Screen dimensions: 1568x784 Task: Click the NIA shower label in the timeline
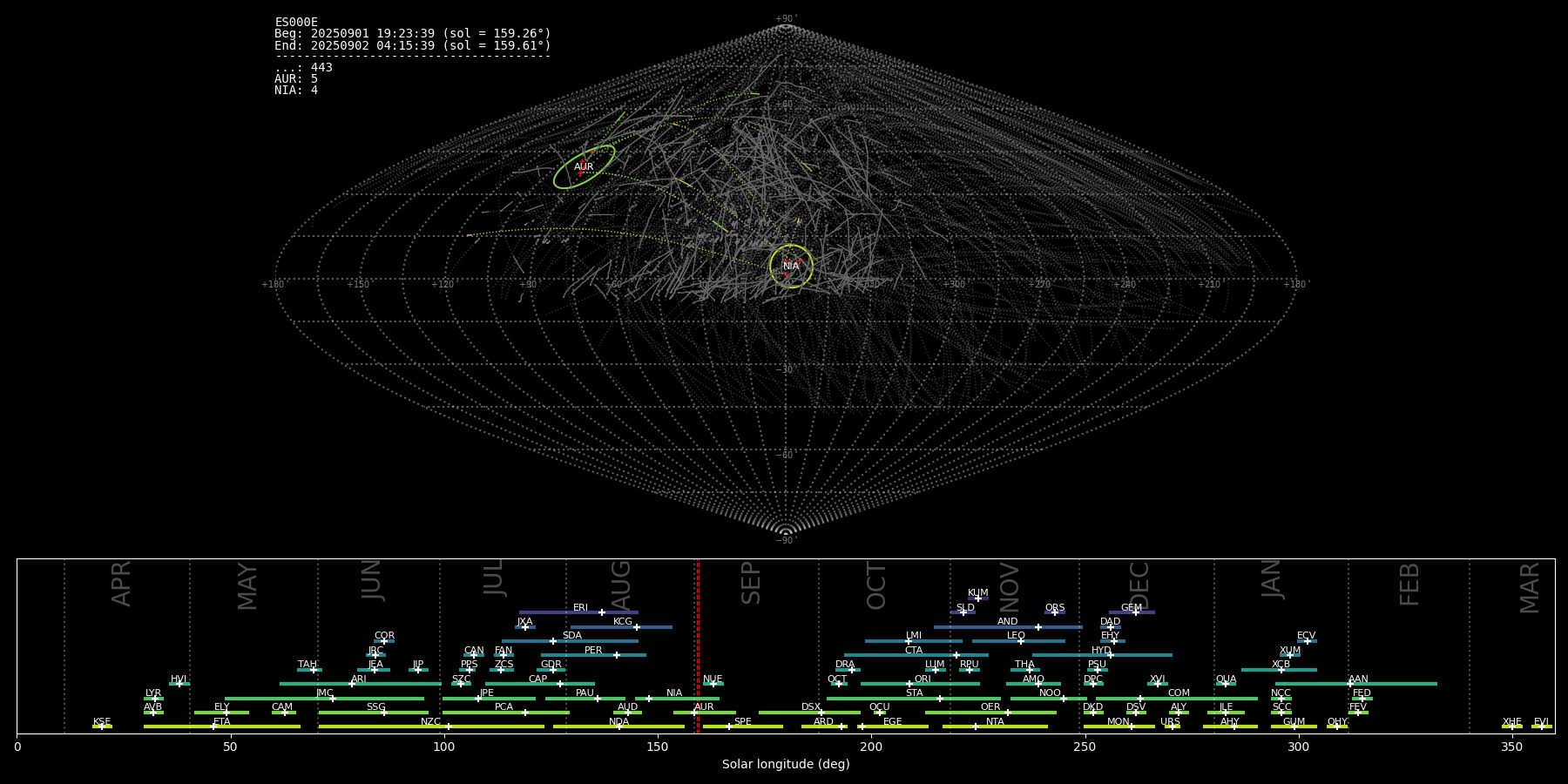[x=674, y=693]
